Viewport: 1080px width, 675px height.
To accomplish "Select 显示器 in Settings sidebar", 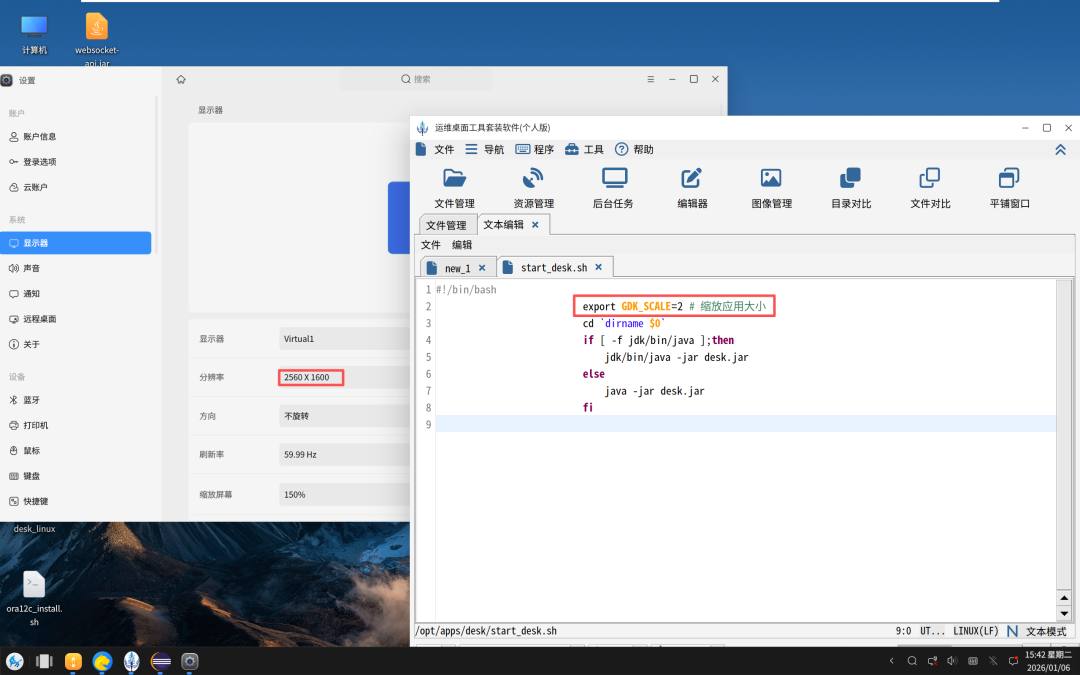I will coord(76,243).
